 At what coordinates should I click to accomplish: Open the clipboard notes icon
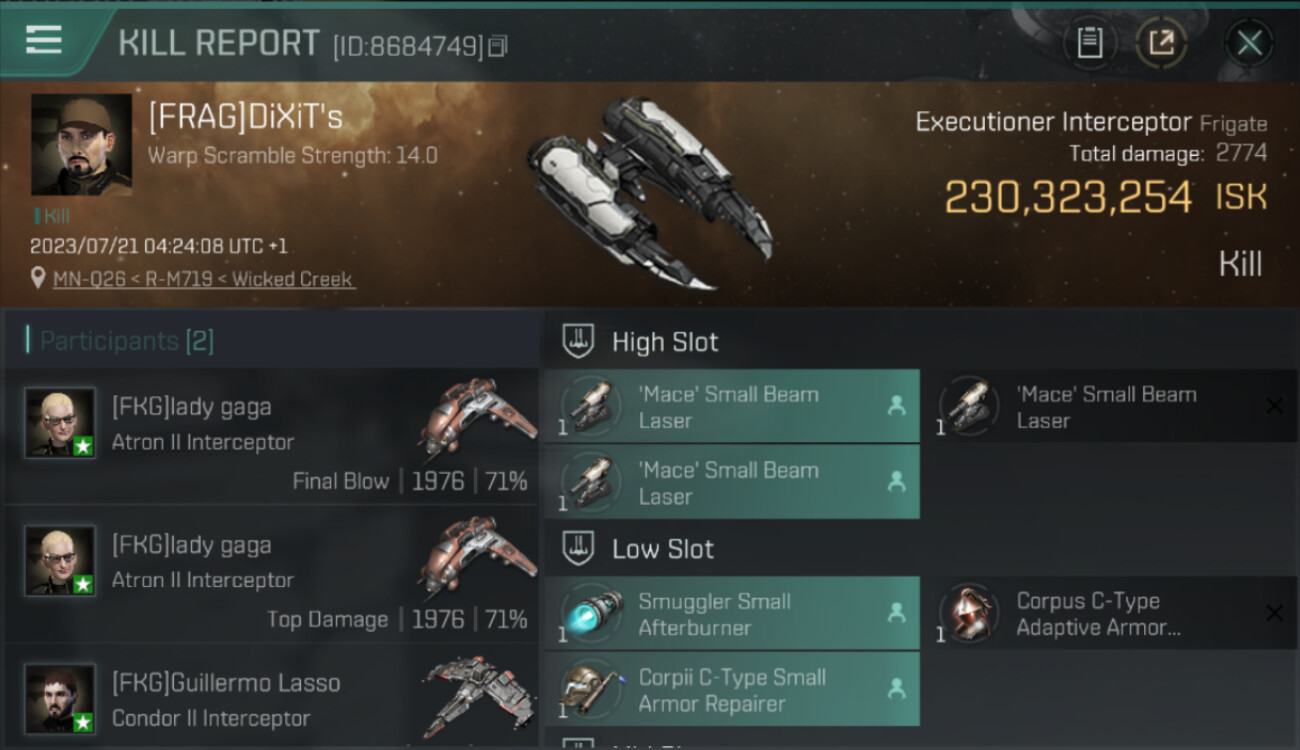point(1089,43)
